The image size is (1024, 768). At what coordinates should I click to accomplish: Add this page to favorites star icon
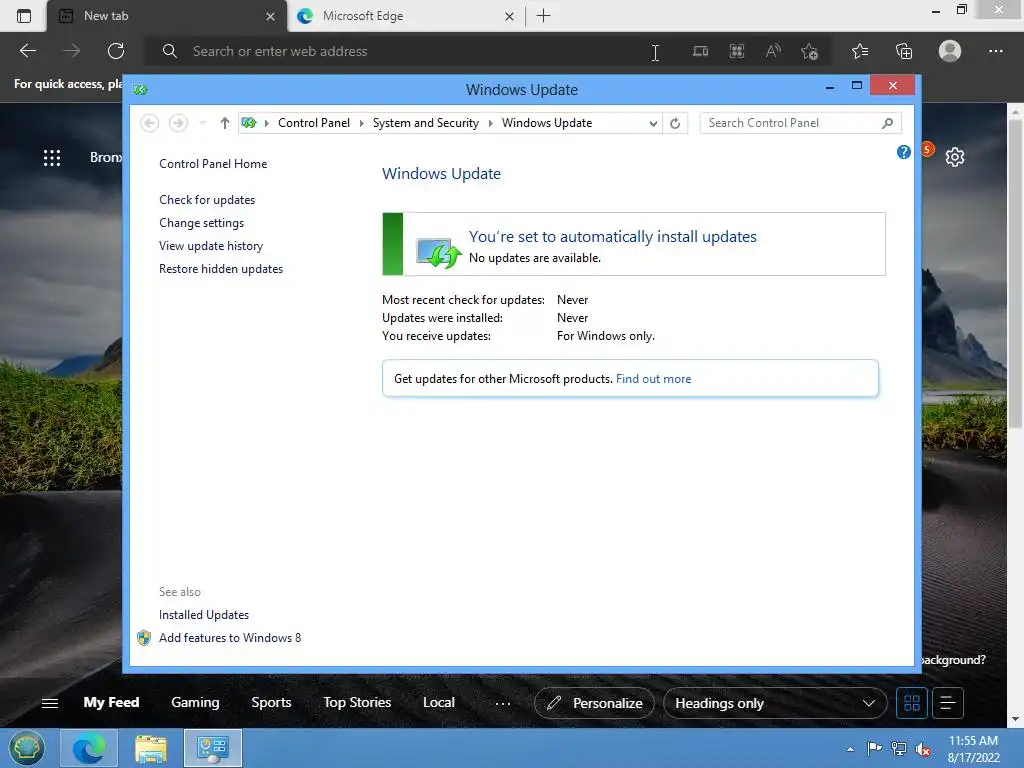[810, 51]
